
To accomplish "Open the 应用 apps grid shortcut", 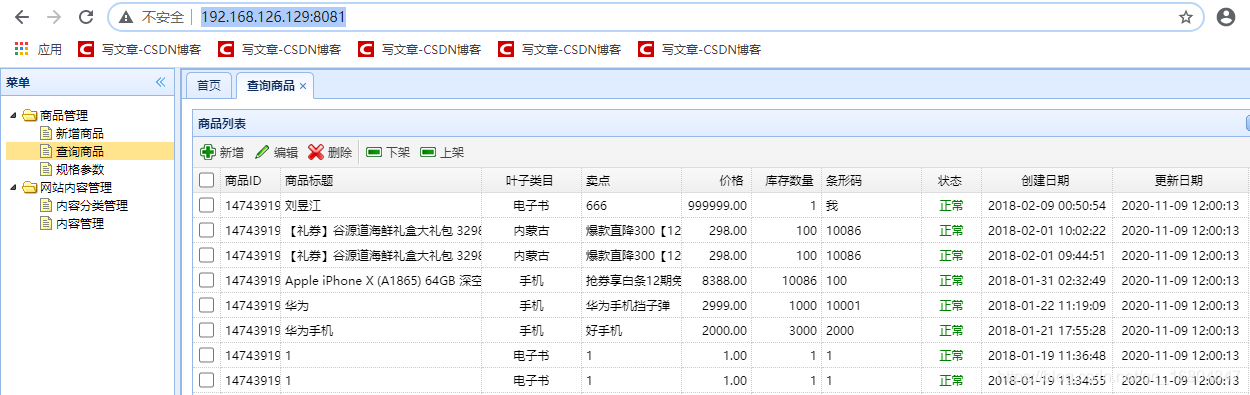I will [38, 49].
